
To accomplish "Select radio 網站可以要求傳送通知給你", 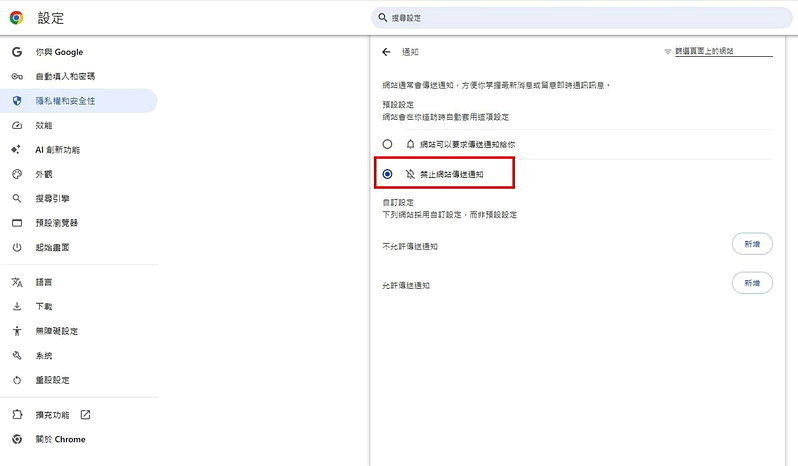I will click(387, 144).
